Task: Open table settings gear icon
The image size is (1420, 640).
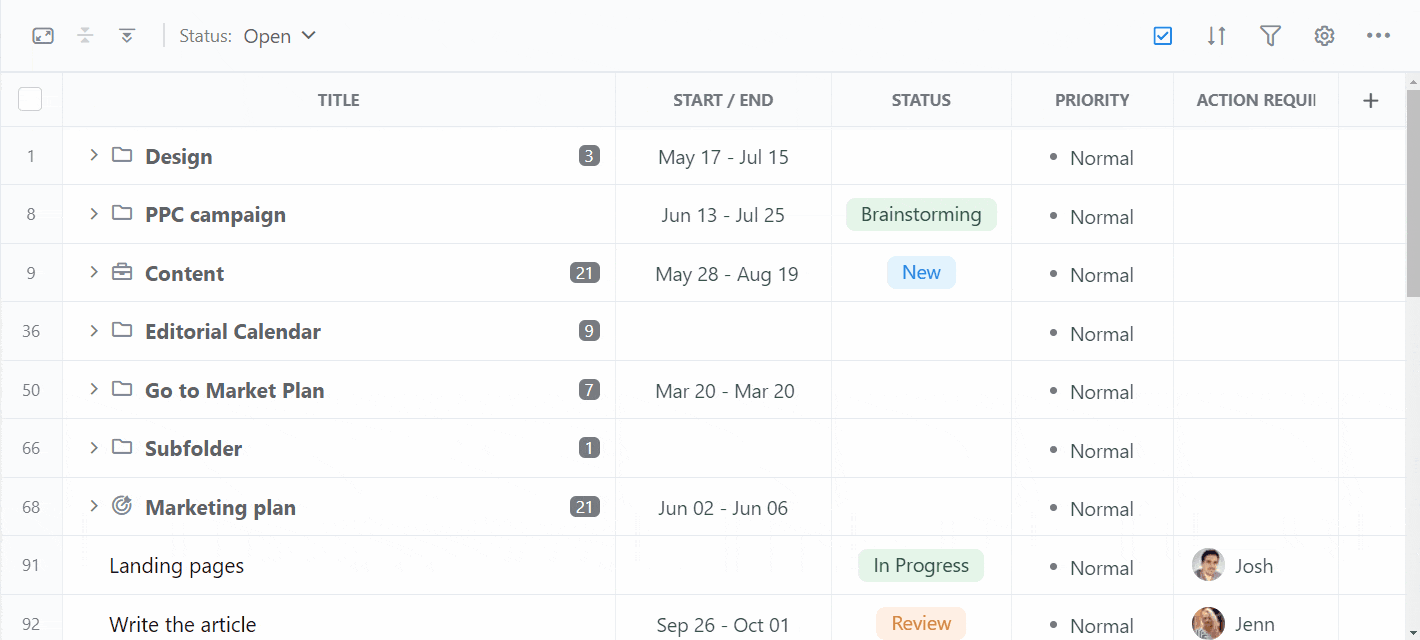Action: point(1324,36)
